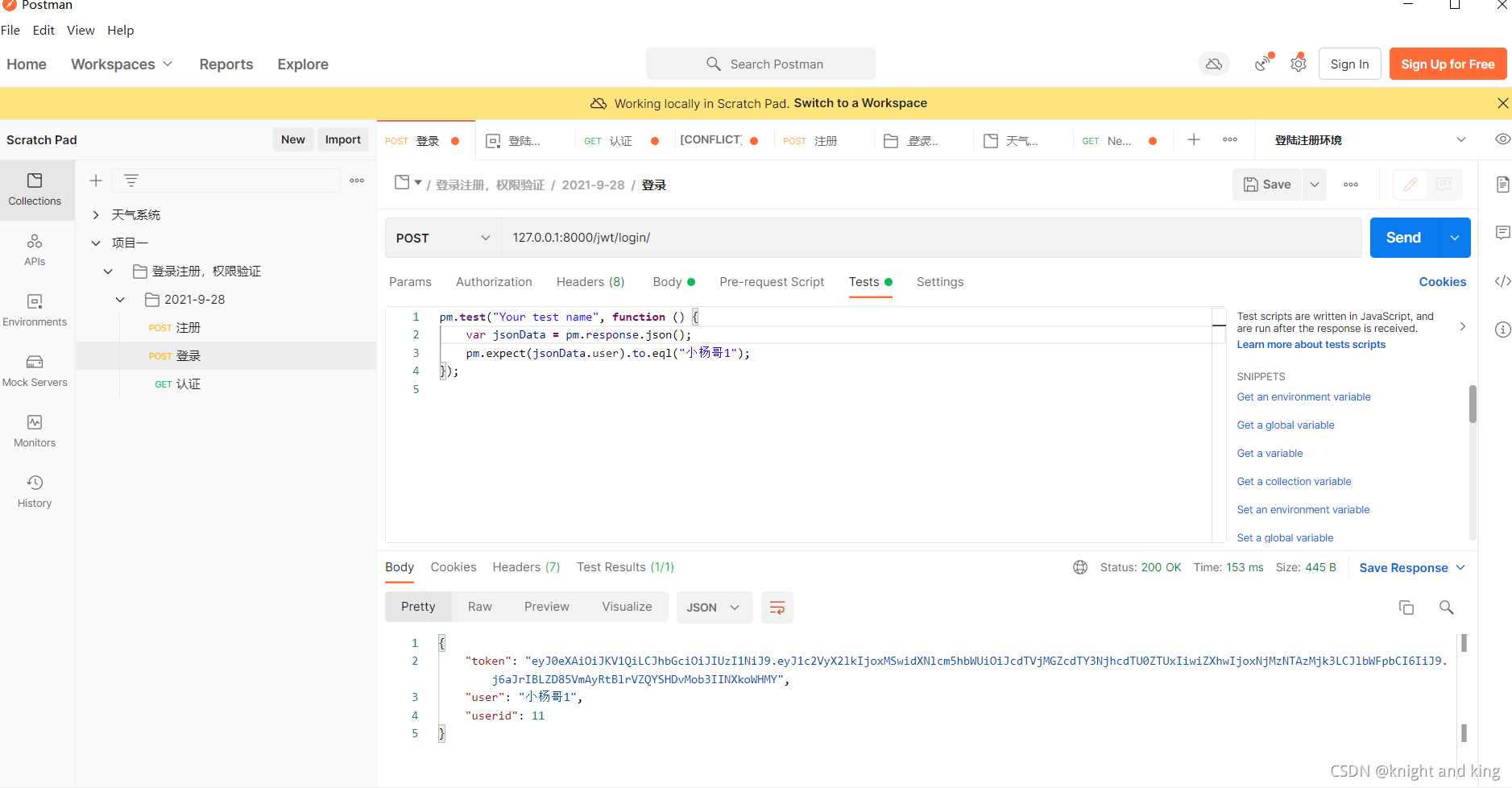Click the Search Postman box
The height and width of the screenshot is (788, 1512).
click(x=760, y=64)
